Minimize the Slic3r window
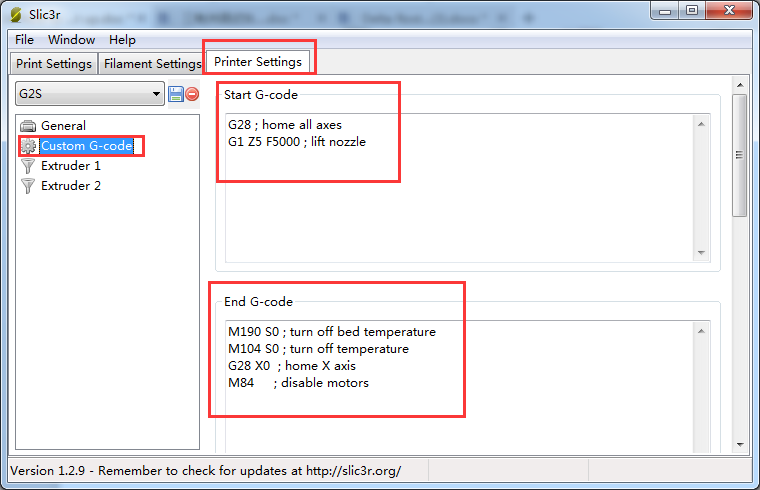This screenshot has height=490, width=760. click(665, 11)
